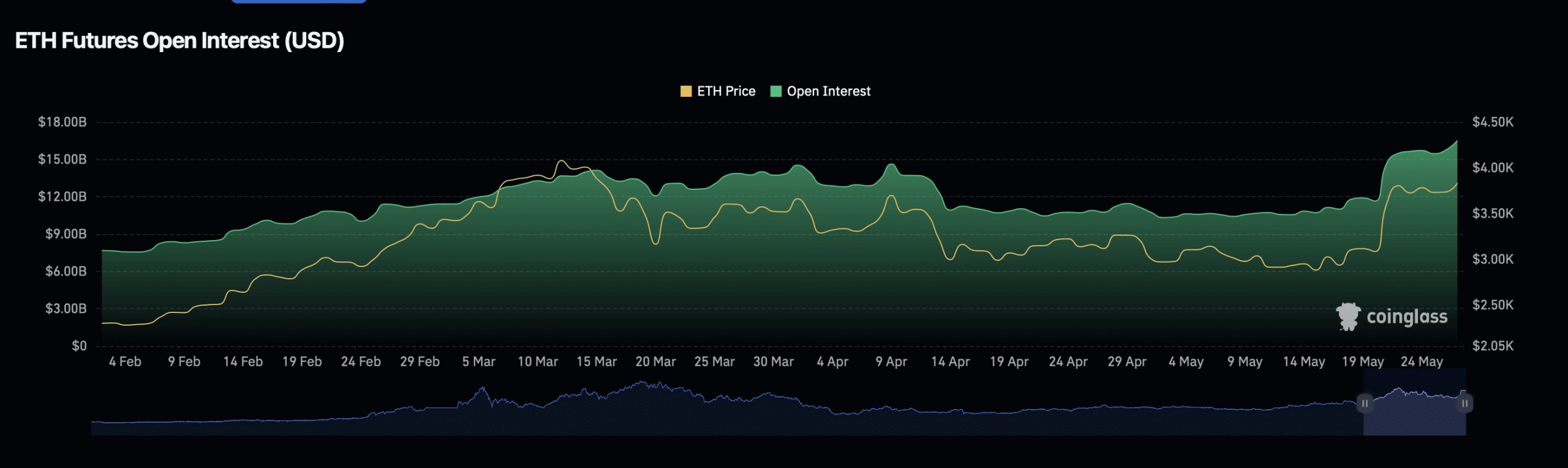Viewport: 1568px width, 468px height.
Task: Click the 14 Apr date axis label
Action: coord(950,362)
